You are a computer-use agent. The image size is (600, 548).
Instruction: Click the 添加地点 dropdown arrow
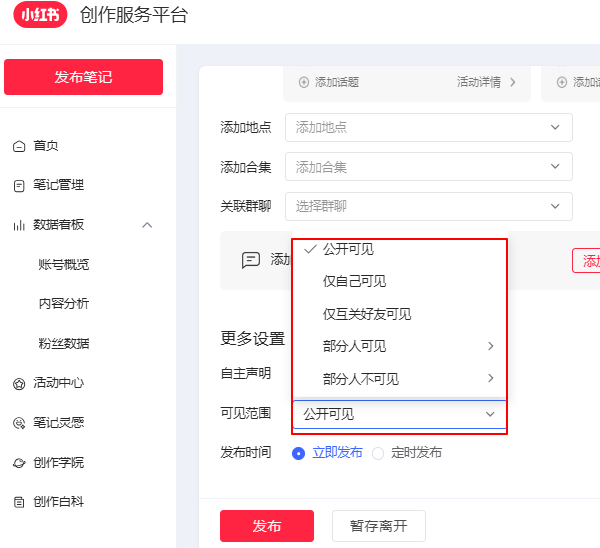click(x=555, y=127)
